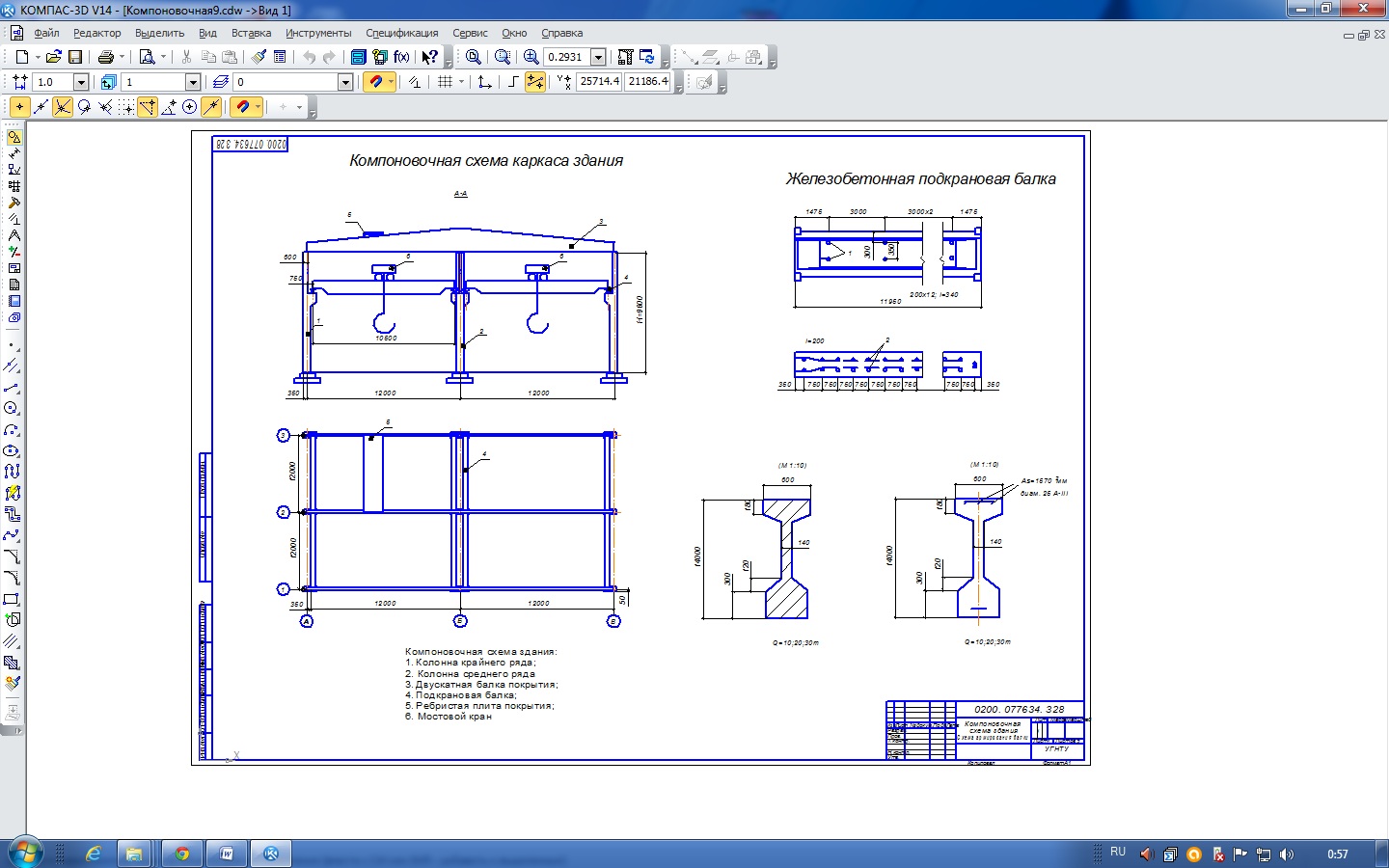Toggle Grid points snap
The width and height of the screenshot is (1389, 868).
coord(126,107)
